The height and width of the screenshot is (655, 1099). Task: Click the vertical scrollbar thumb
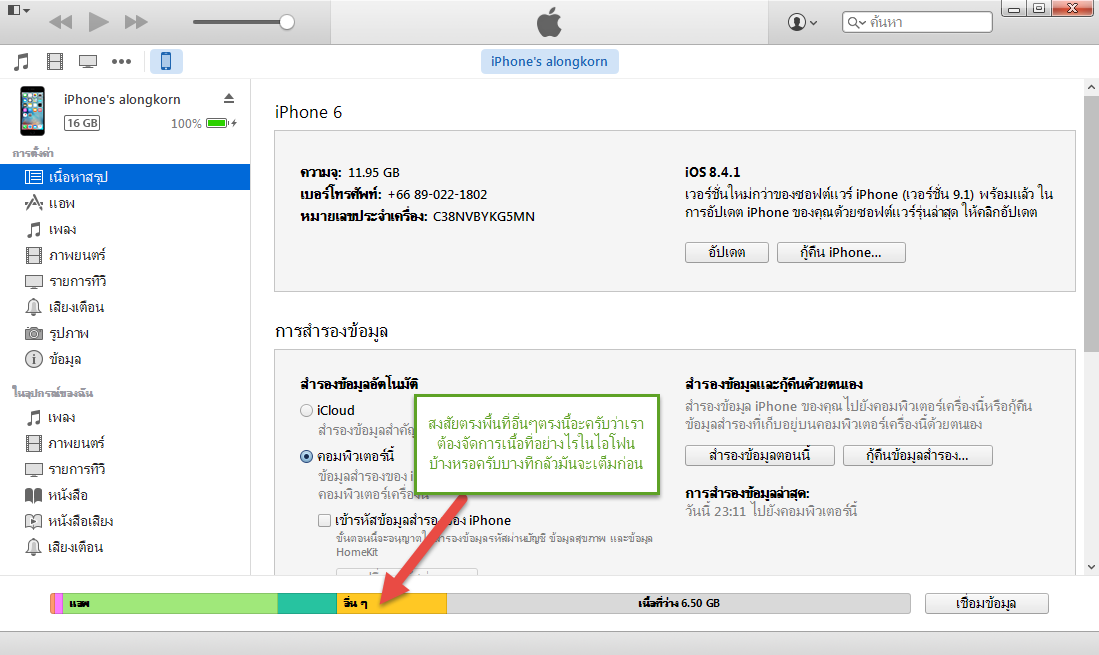click(1091, 224)
